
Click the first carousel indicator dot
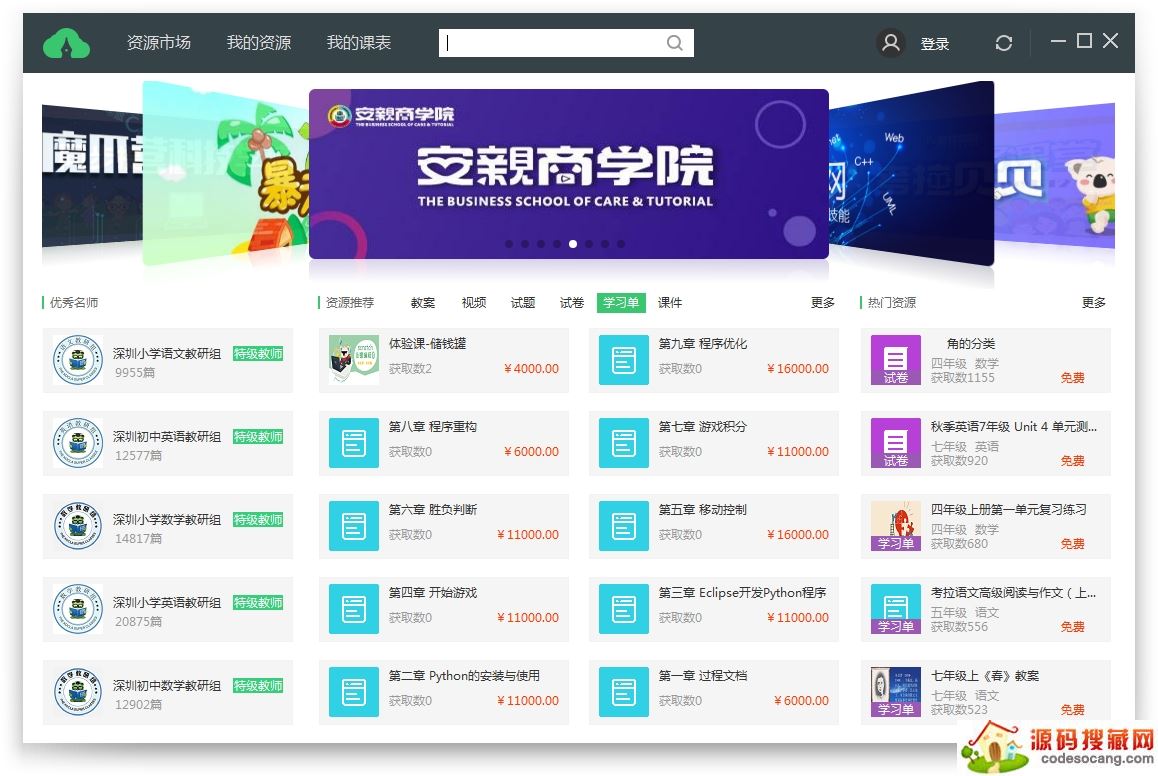(x=509, y=244)
